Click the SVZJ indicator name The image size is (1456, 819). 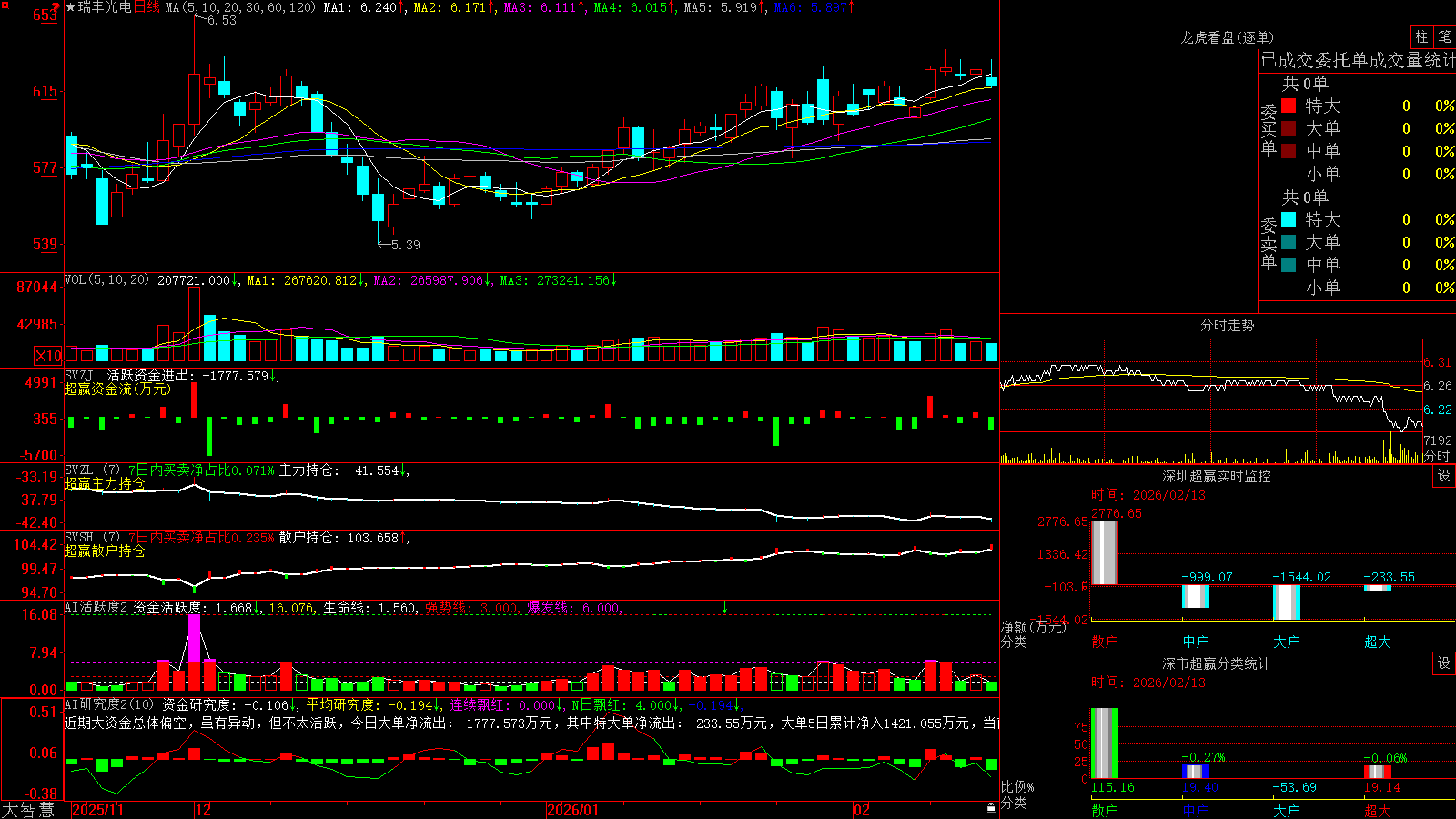point(79,375)
